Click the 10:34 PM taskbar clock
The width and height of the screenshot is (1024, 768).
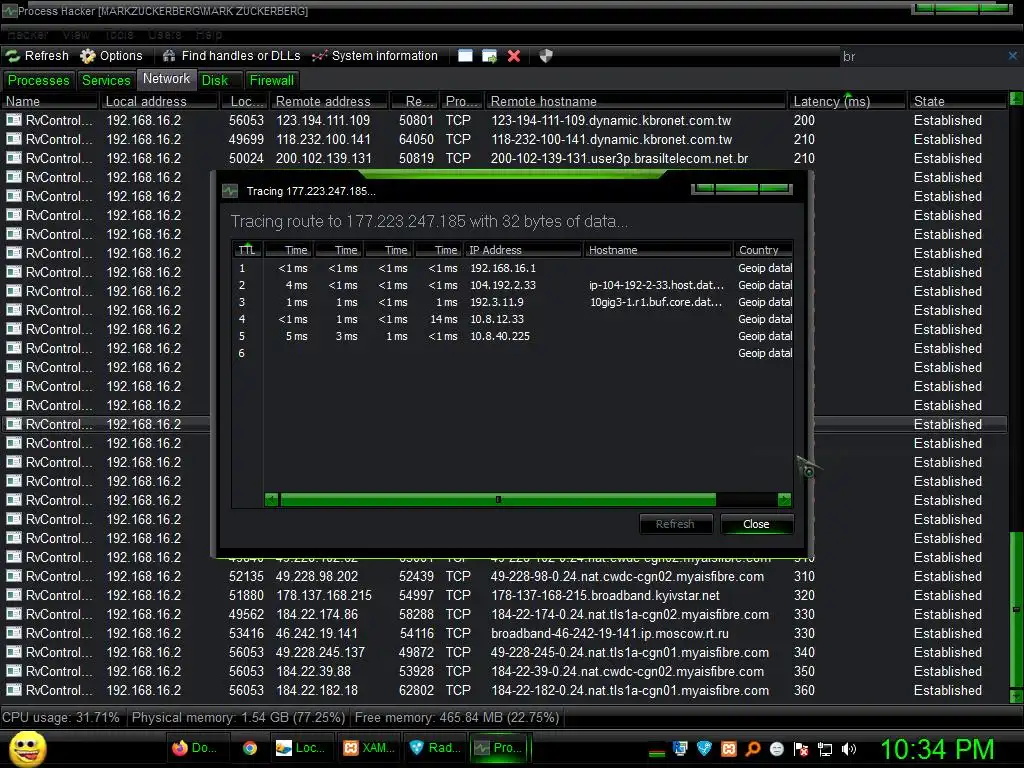tap(938, 749)
